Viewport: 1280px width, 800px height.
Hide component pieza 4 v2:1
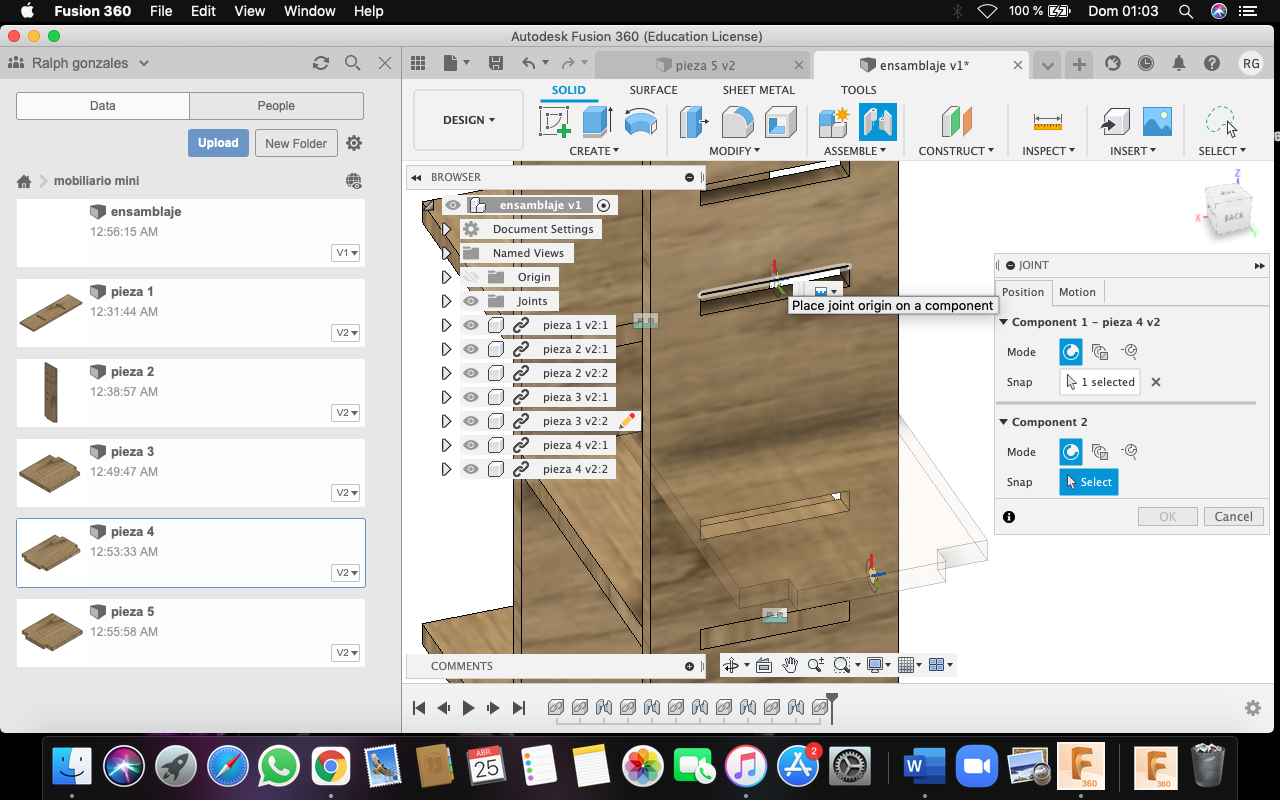pyautogui.click(x=471, y=445)
